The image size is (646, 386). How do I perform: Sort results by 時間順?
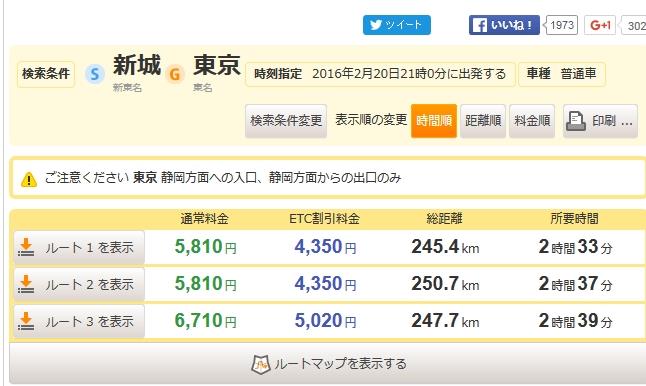(434, 121)
